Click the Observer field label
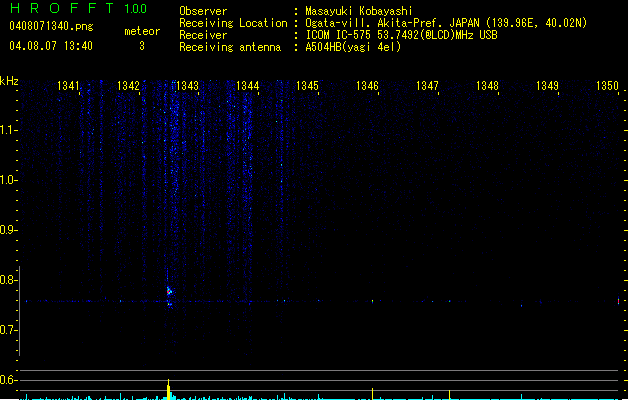 (203, 11)
